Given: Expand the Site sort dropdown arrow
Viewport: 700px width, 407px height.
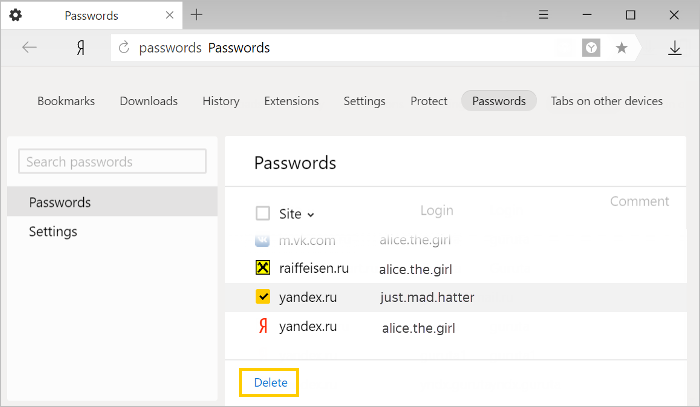Looking at the screenshot, I should [311, 215].
